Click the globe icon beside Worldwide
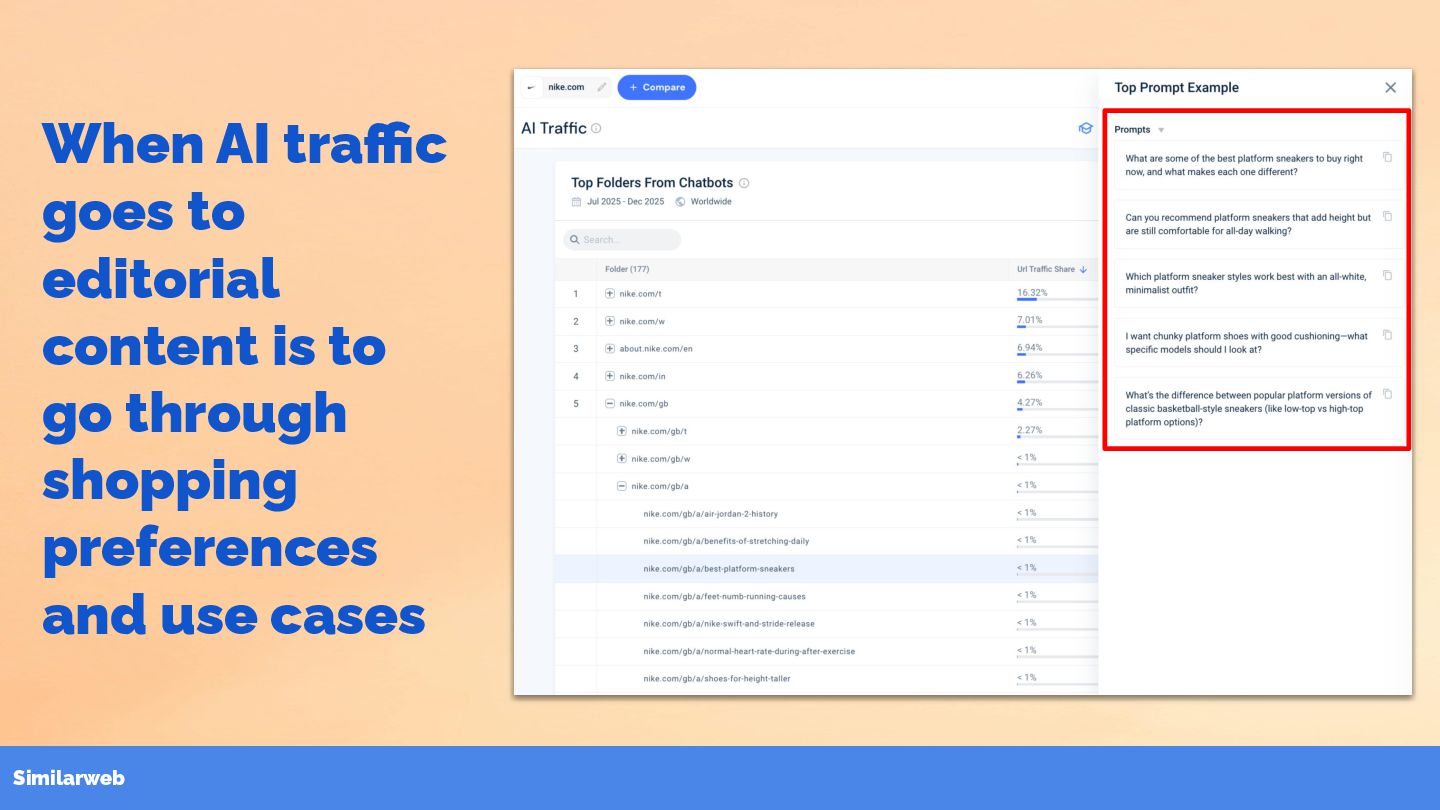The height and width of the screenshot is (810, 1440). (680, 202)
